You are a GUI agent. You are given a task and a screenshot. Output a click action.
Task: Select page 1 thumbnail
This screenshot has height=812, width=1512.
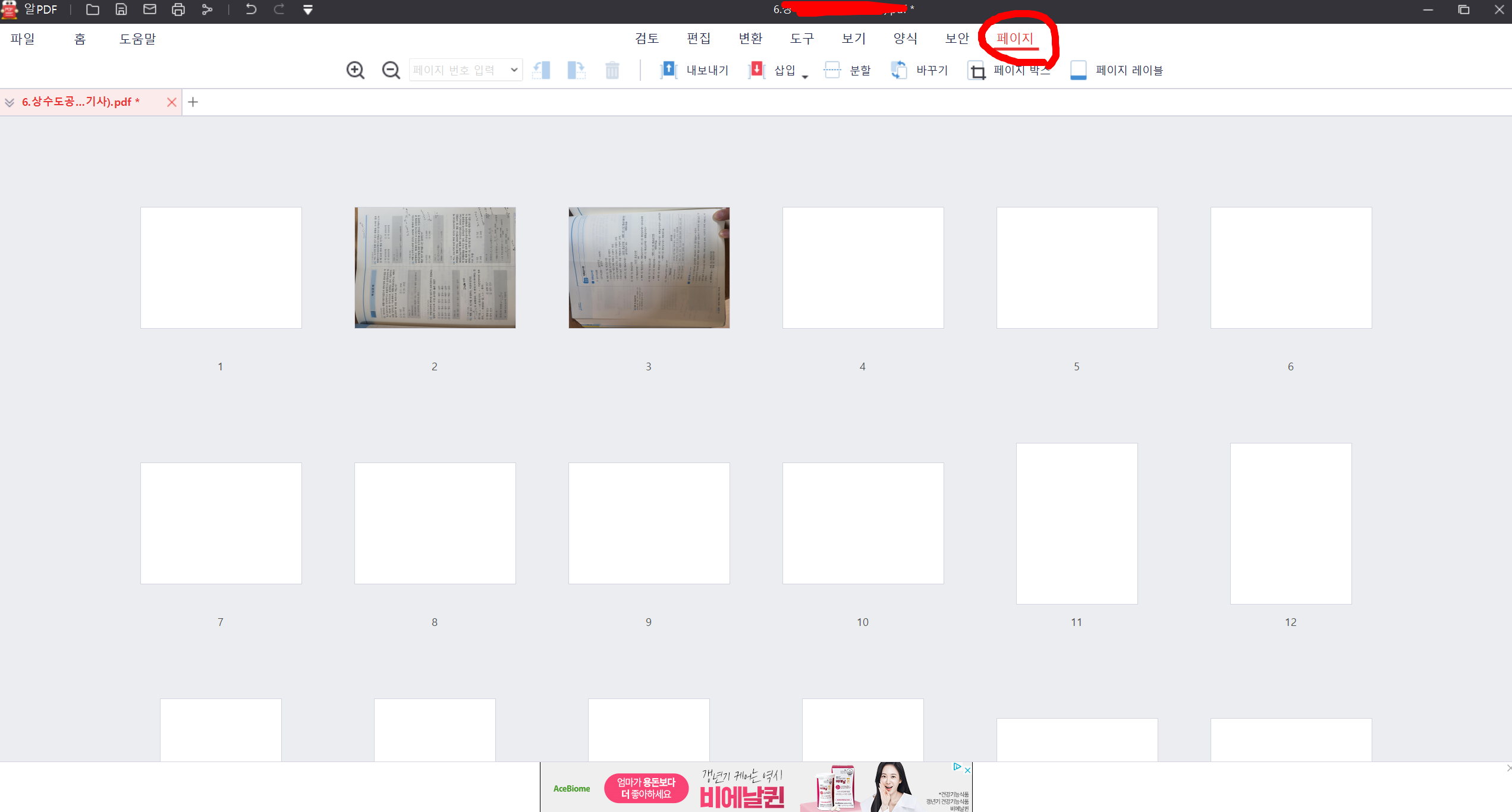(221, 267)
